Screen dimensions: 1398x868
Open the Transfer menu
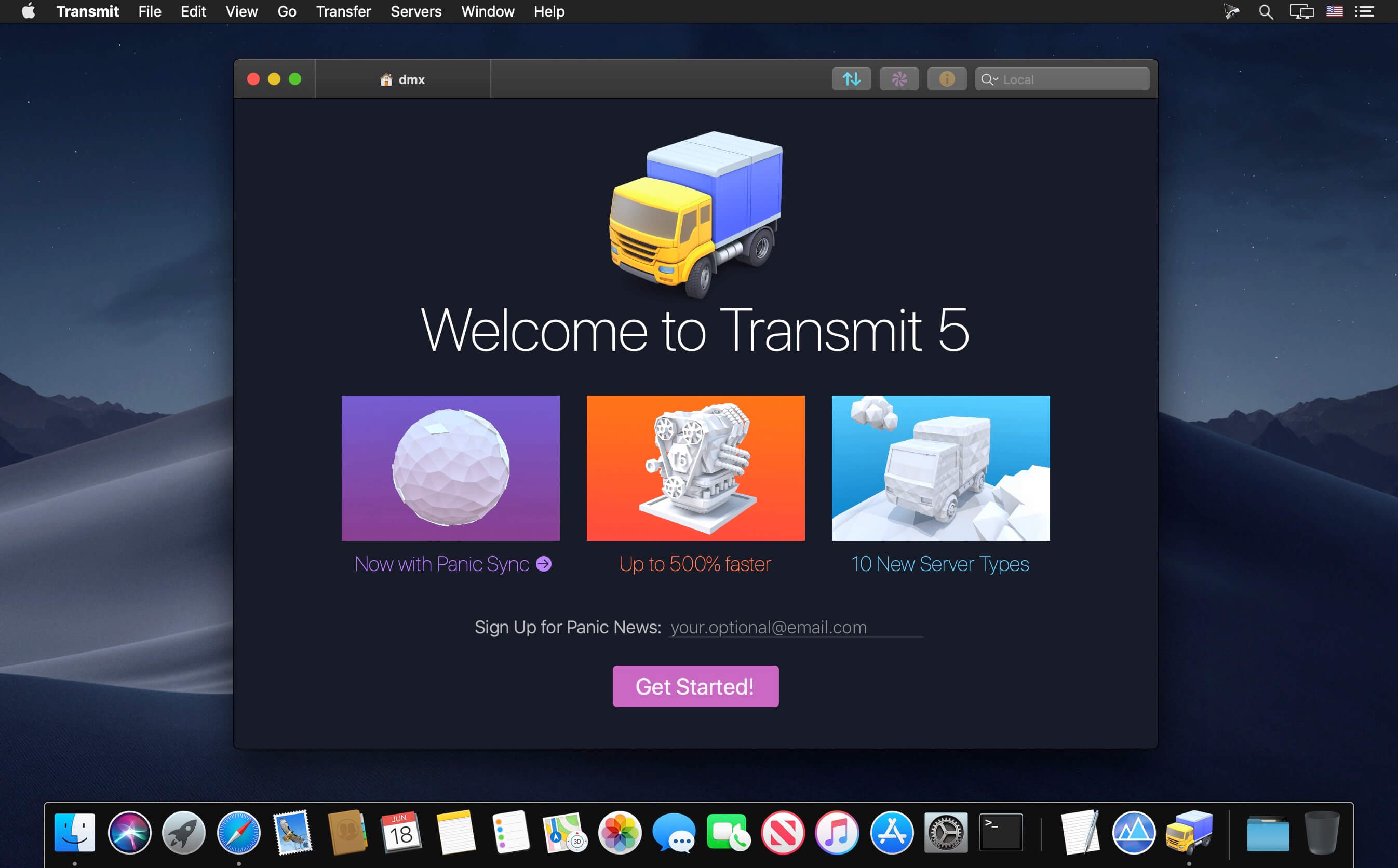pyautogui.click(x=343, y=11)
